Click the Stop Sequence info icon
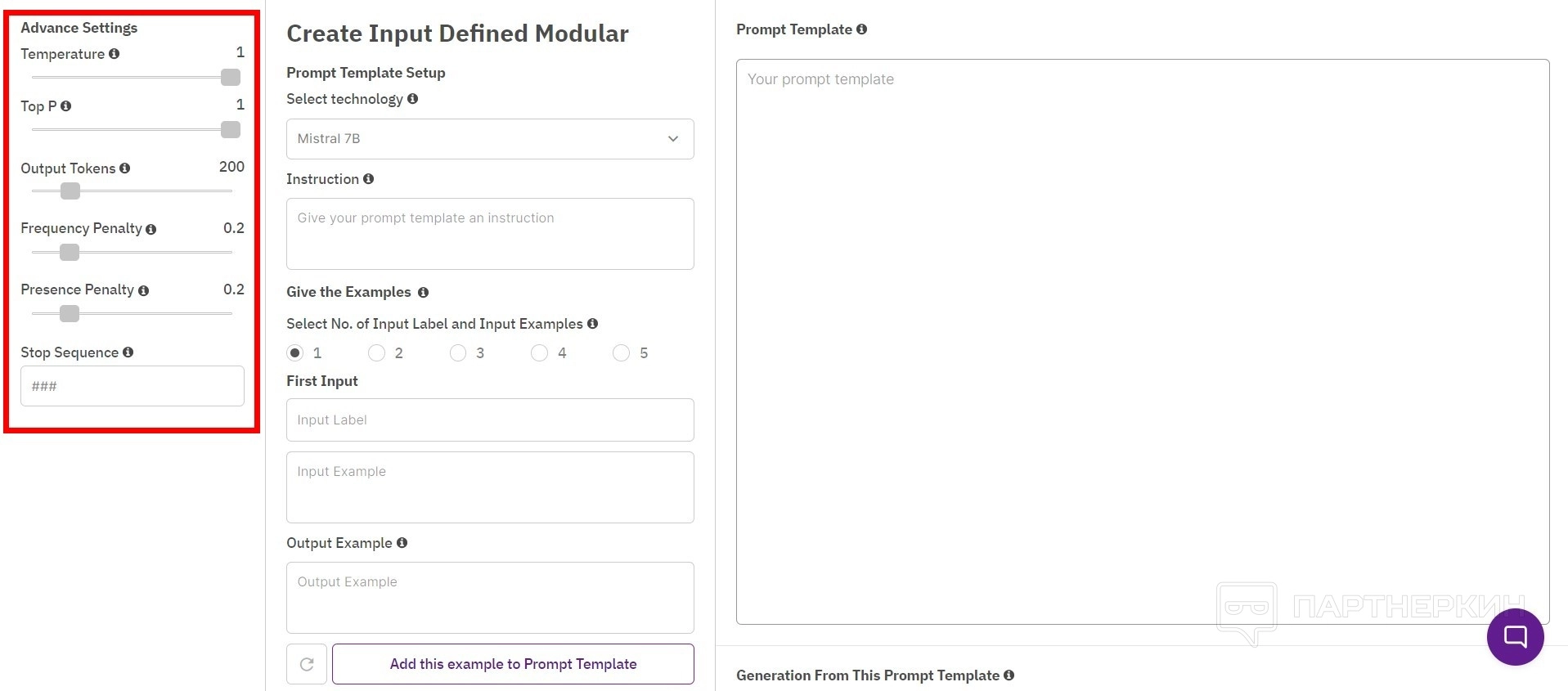The width and height of the screenshot is (1568, 691). (x=128, y=352)
